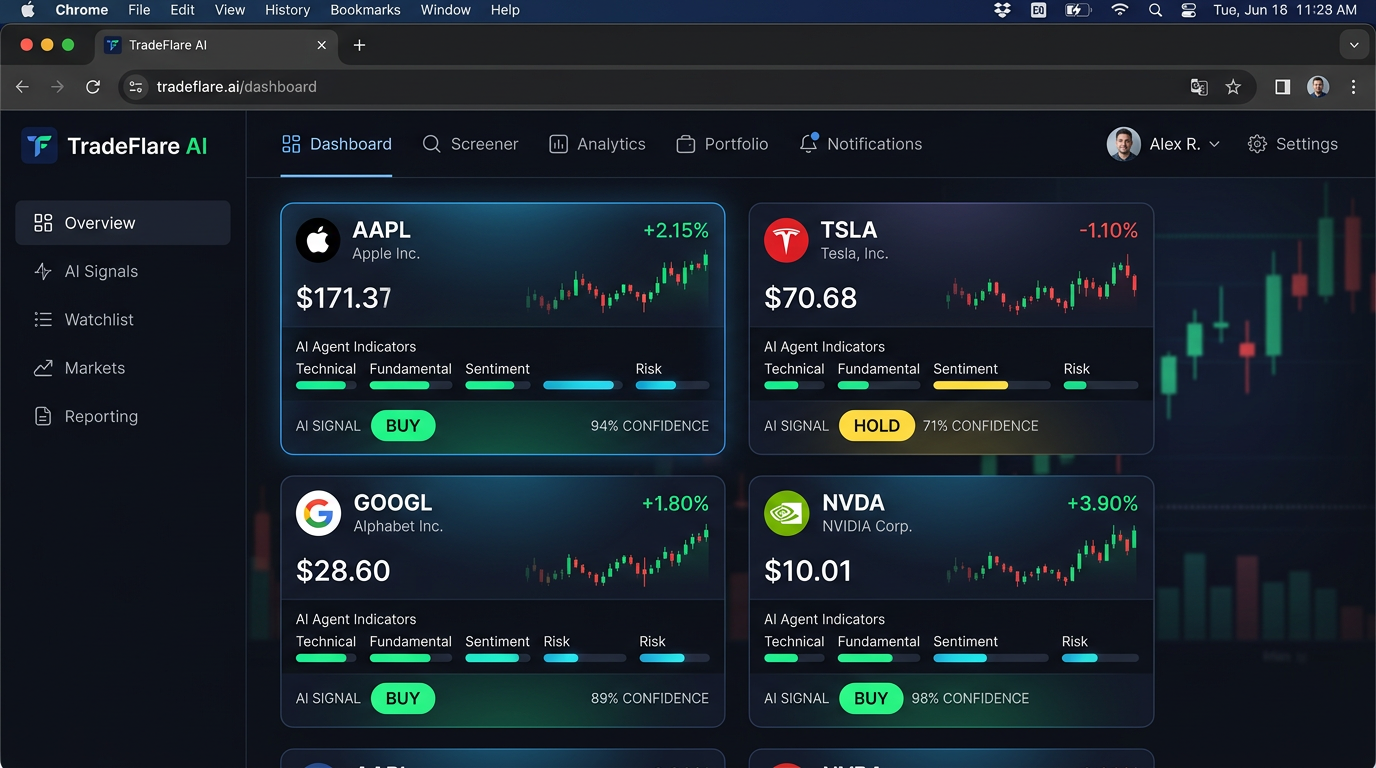1376x768 pixels.
Task: Click the BUY signal on GOOGL card
Action: 403,699
